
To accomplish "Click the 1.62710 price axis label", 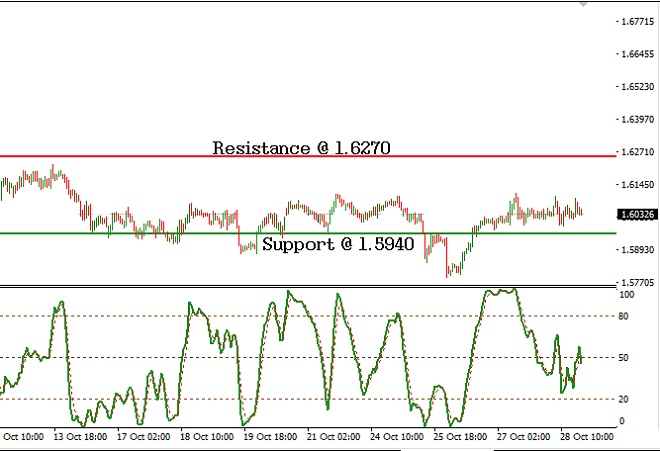I will pyautogui.click(x=638, y=152).
